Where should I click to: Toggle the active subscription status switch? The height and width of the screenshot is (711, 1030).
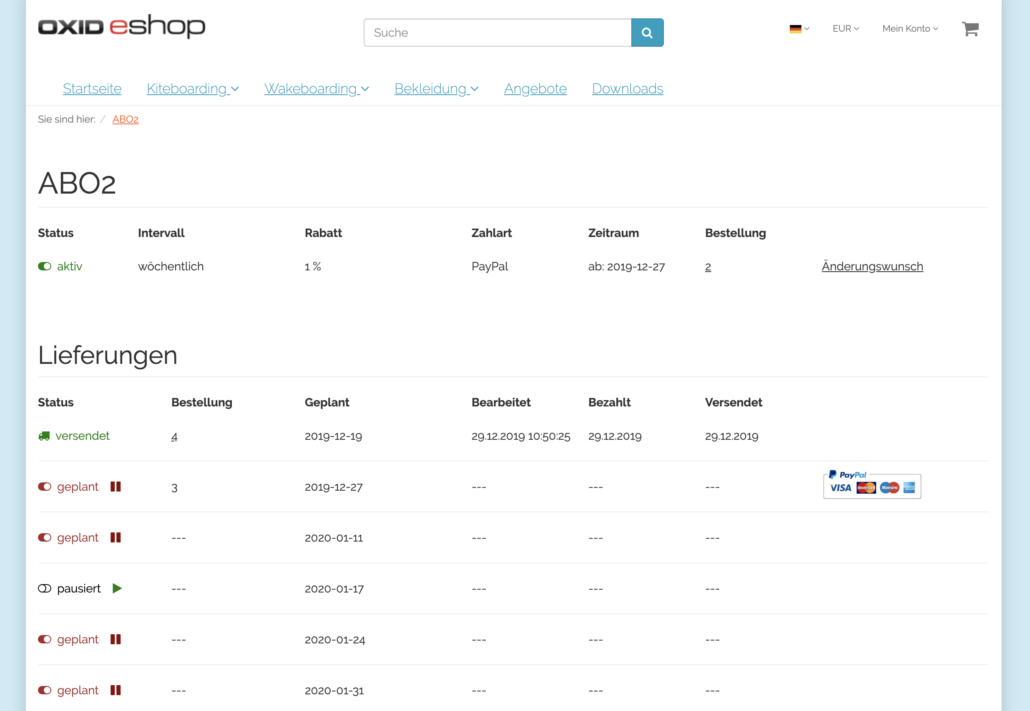(44, 267)
